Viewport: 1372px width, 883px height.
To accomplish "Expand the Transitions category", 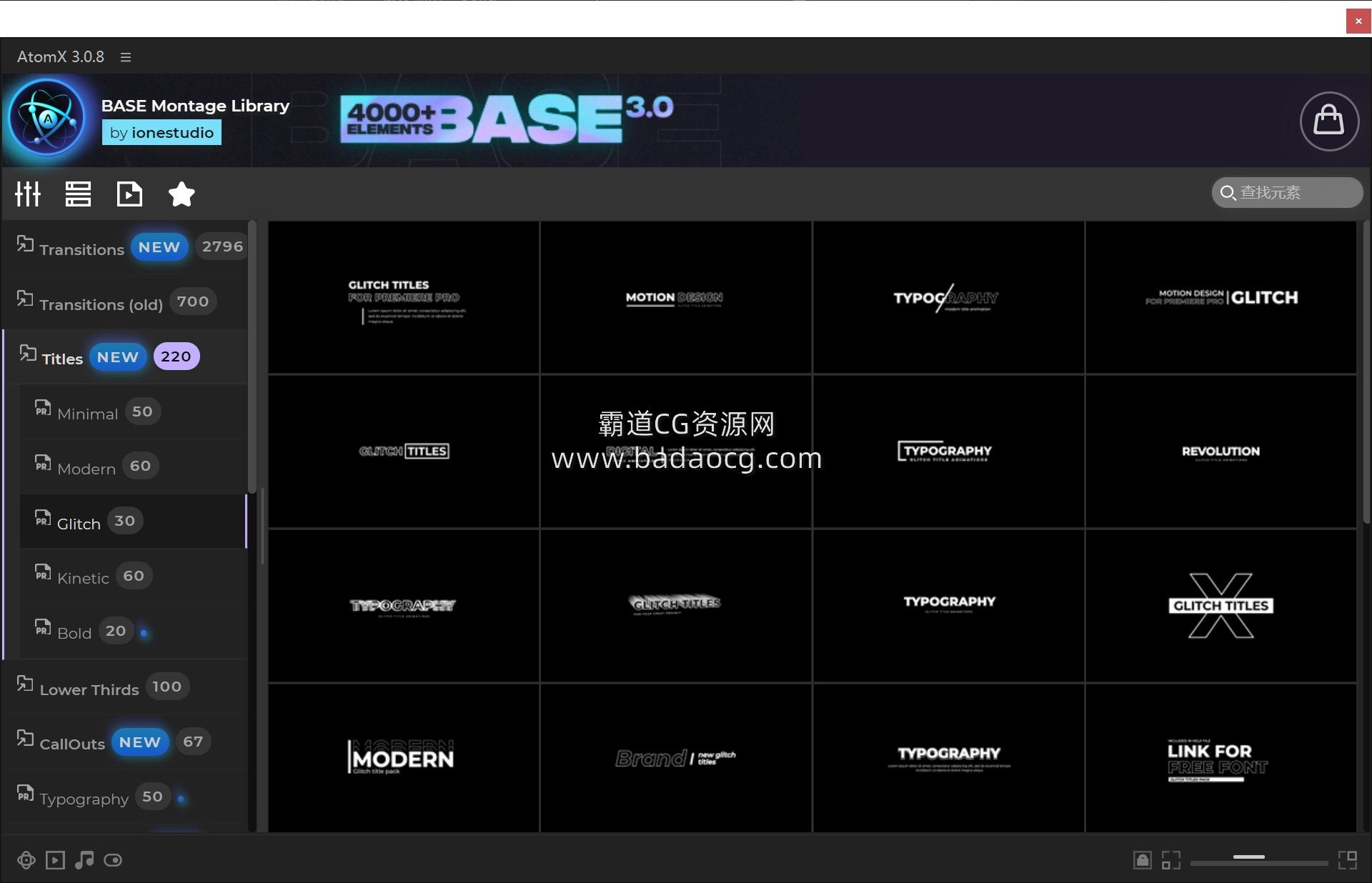I will 126,247.
